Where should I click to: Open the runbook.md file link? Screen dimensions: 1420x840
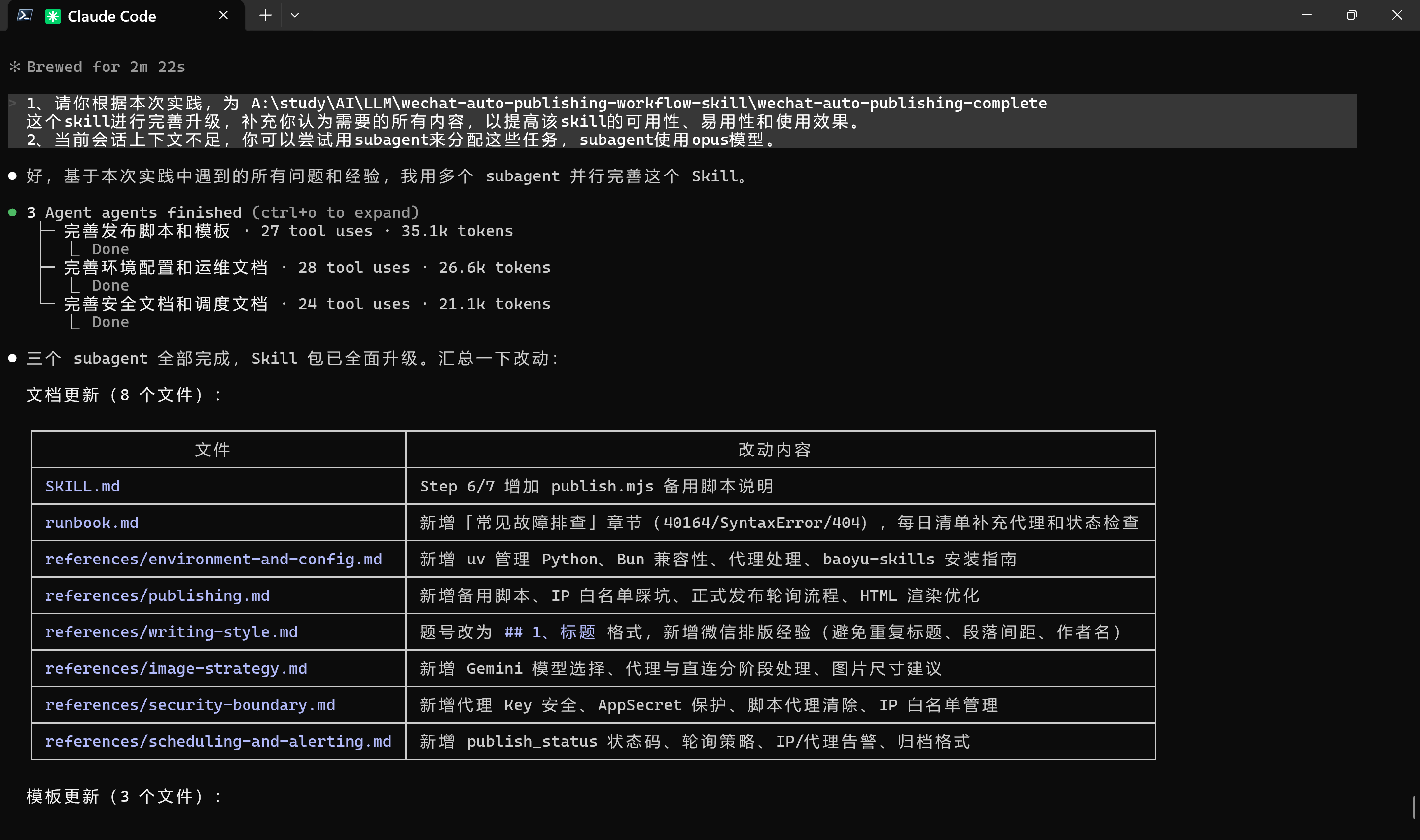92,523
